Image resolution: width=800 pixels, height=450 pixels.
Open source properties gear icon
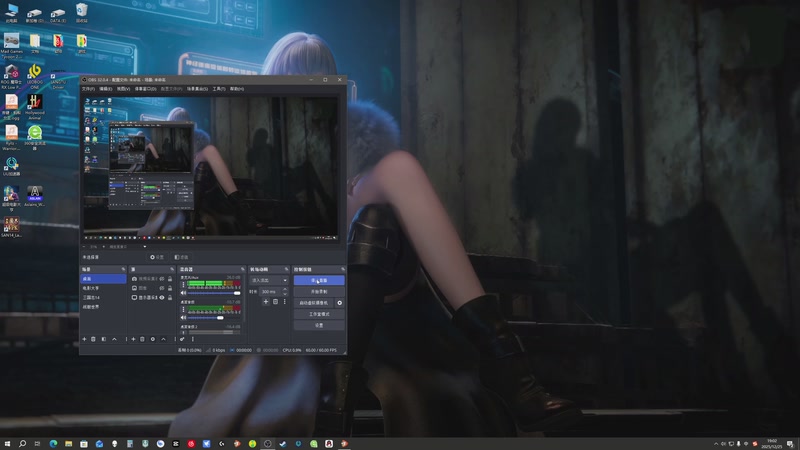tap(153, 339)
